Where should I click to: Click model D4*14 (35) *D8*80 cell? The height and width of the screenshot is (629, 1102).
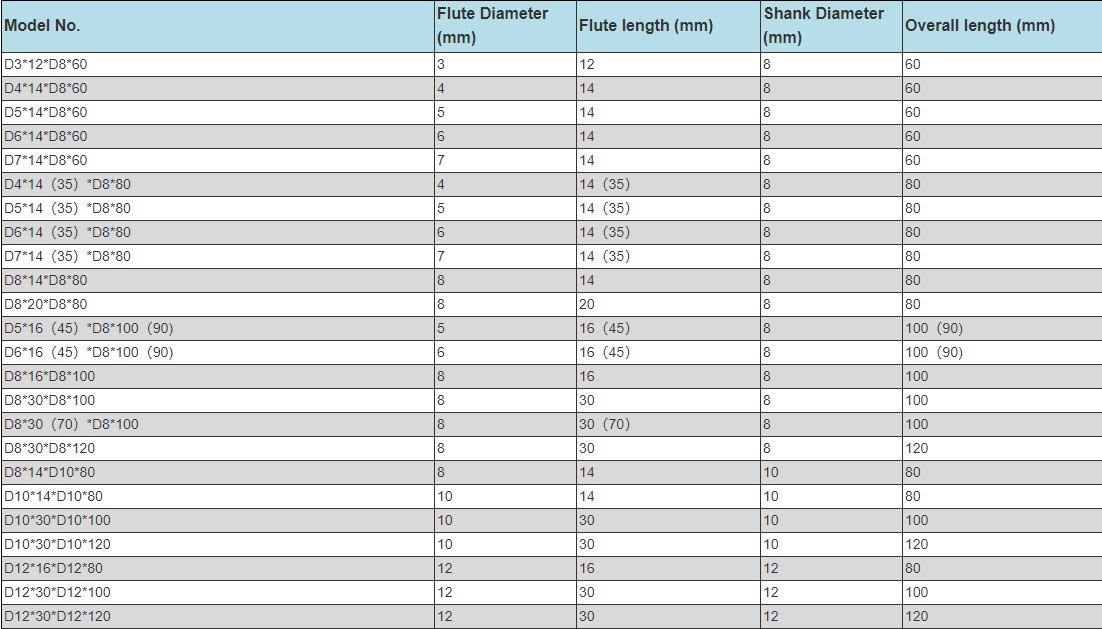(218, 184)
